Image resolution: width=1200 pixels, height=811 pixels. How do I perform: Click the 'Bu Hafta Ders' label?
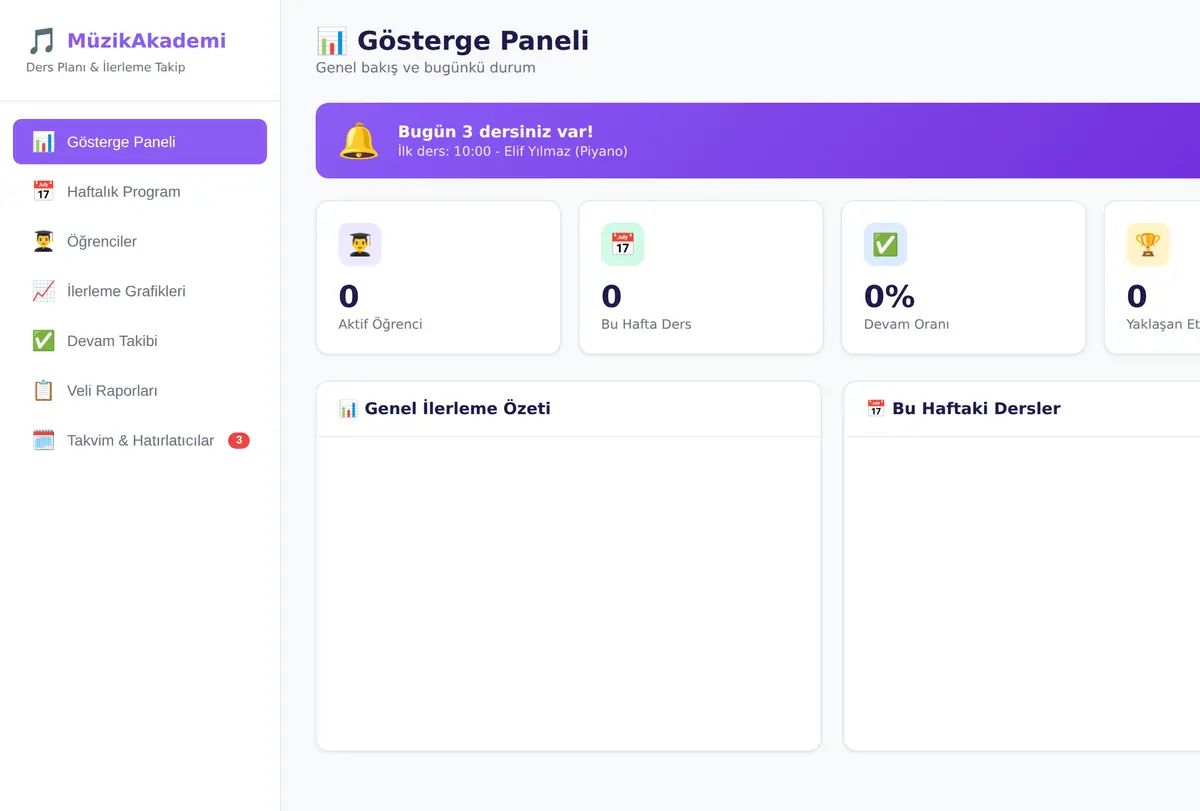(x=646, y=324)
